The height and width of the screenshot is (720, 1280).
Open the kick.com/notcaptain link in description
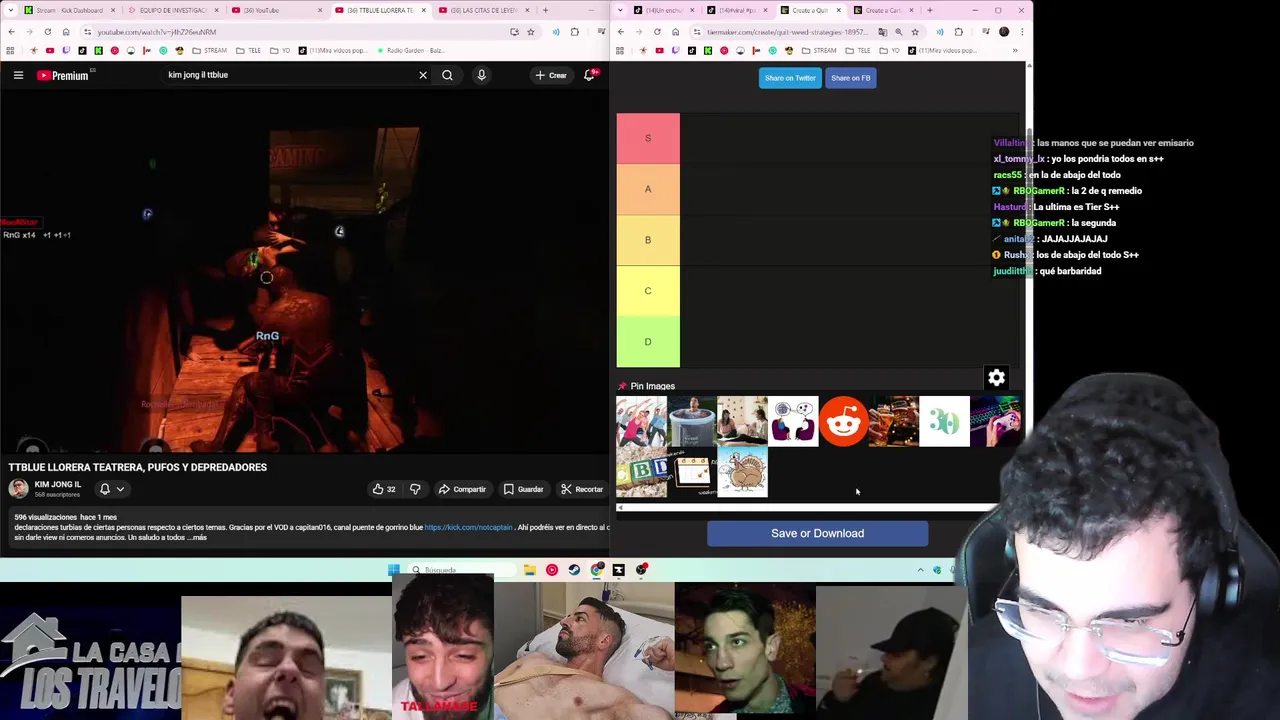click(468, 527)
